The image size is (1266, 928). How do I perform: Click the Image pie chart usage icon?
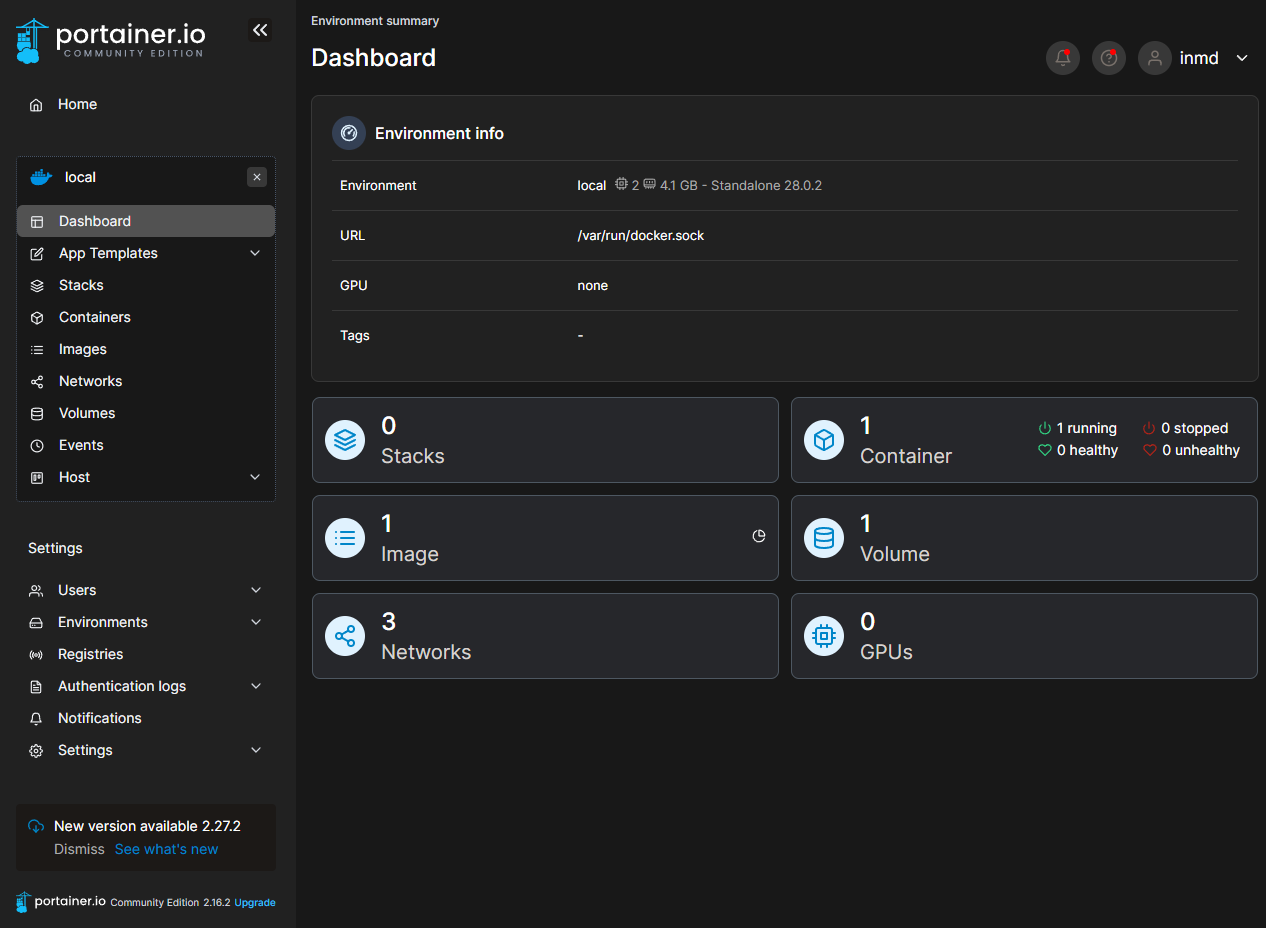(x=759, y=536)
